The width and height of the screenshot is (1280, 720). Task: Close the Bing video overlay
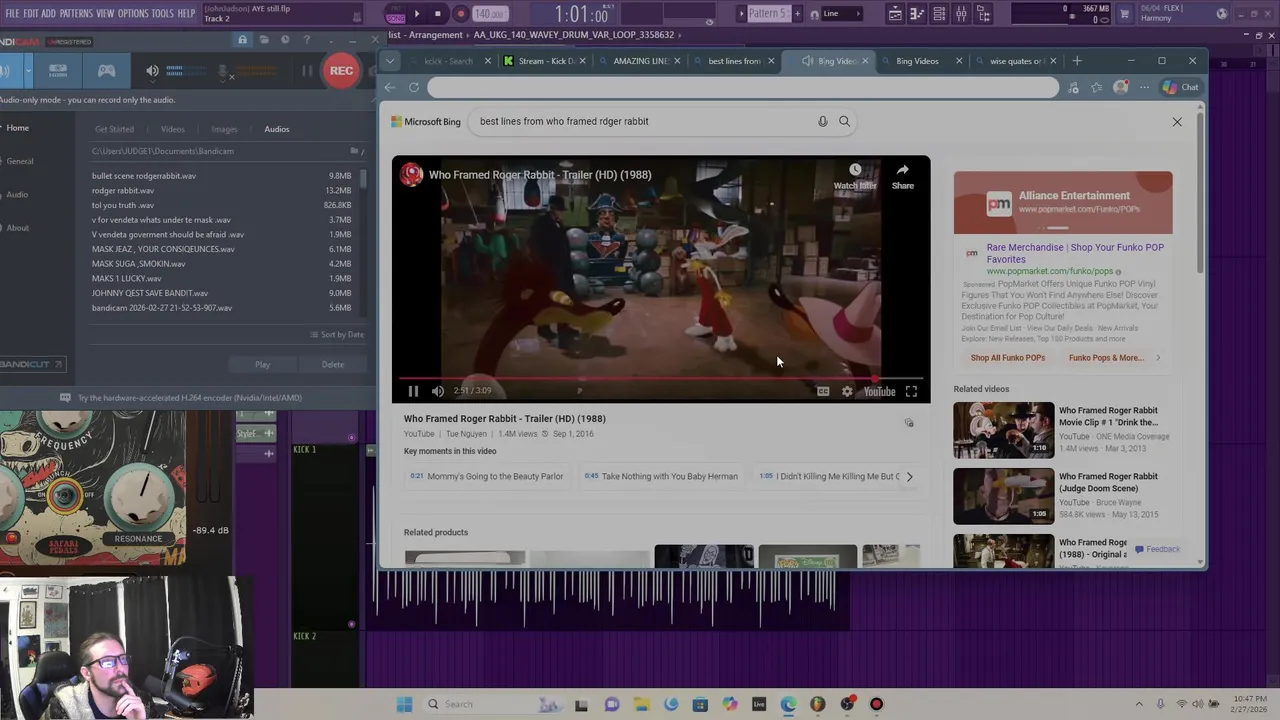pyautogui.click(x=1177, y=122)
